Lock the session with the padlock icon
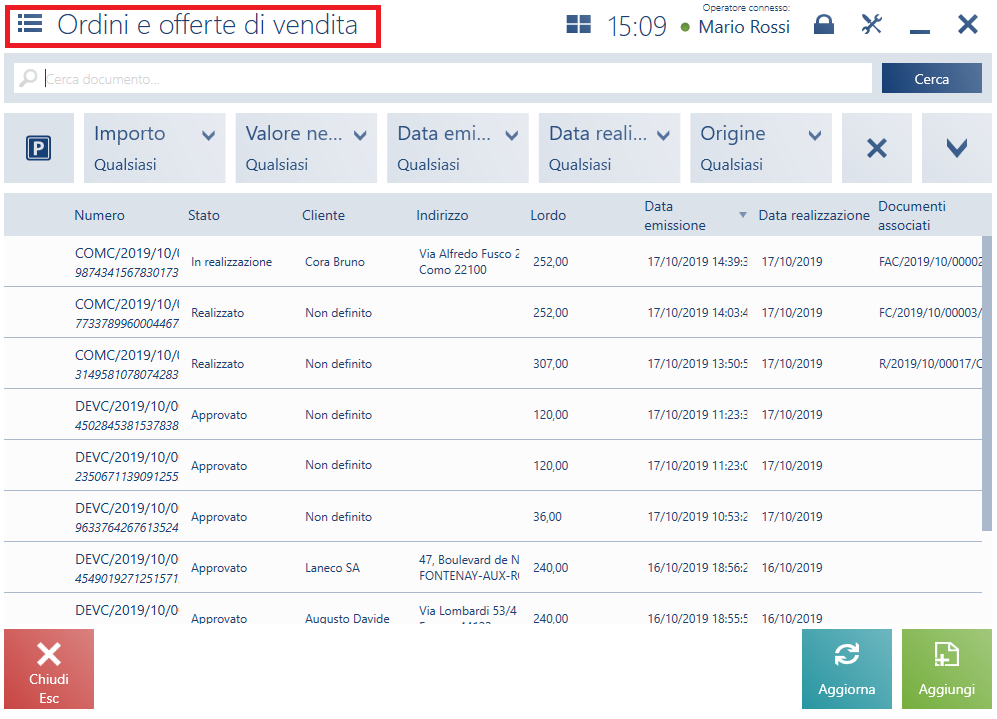The height and width of the screenshot is (719, 997). 823,25
